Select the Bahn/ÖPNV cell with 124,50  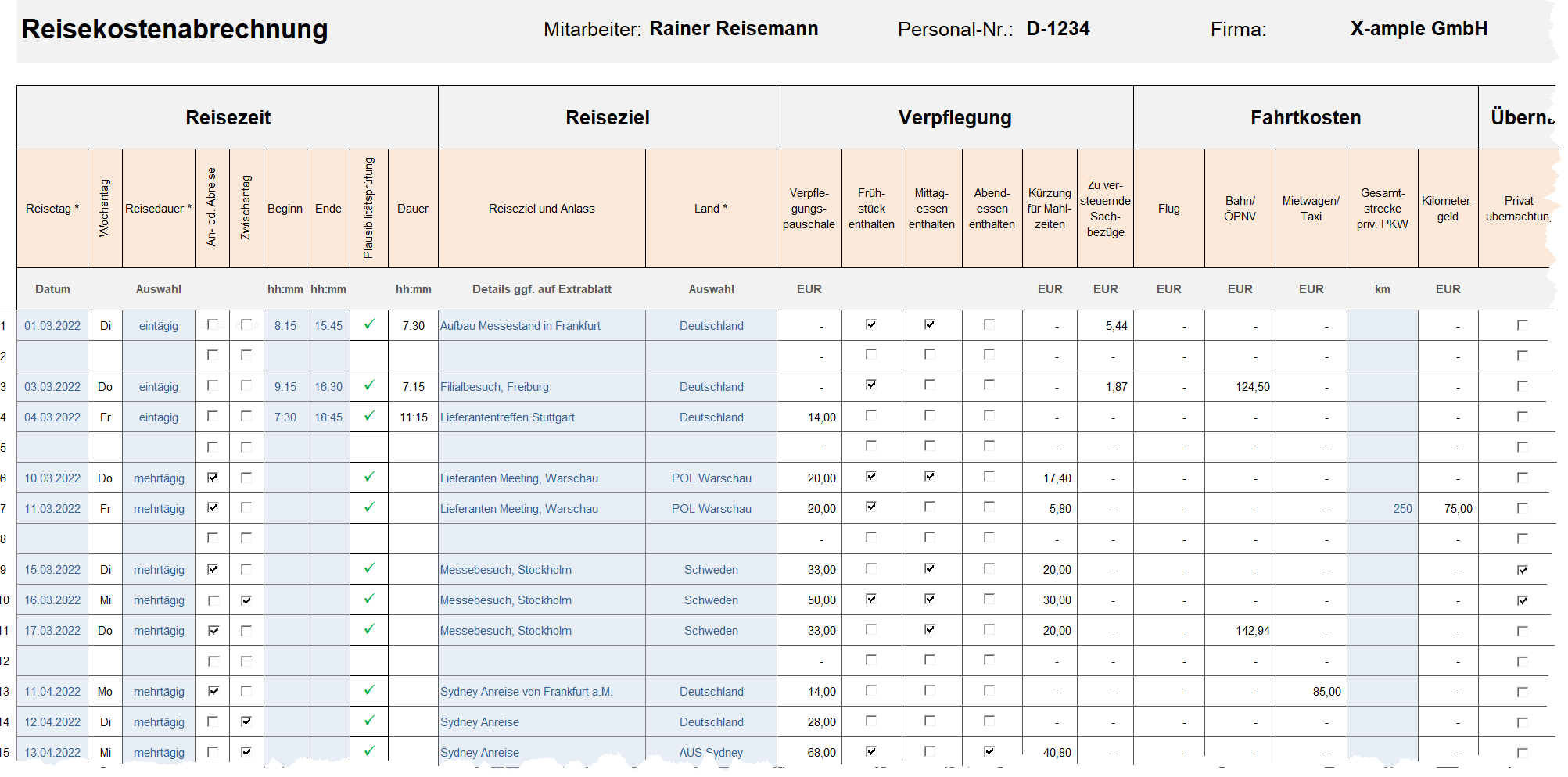pyautogui.click(x=1240, y=387)
